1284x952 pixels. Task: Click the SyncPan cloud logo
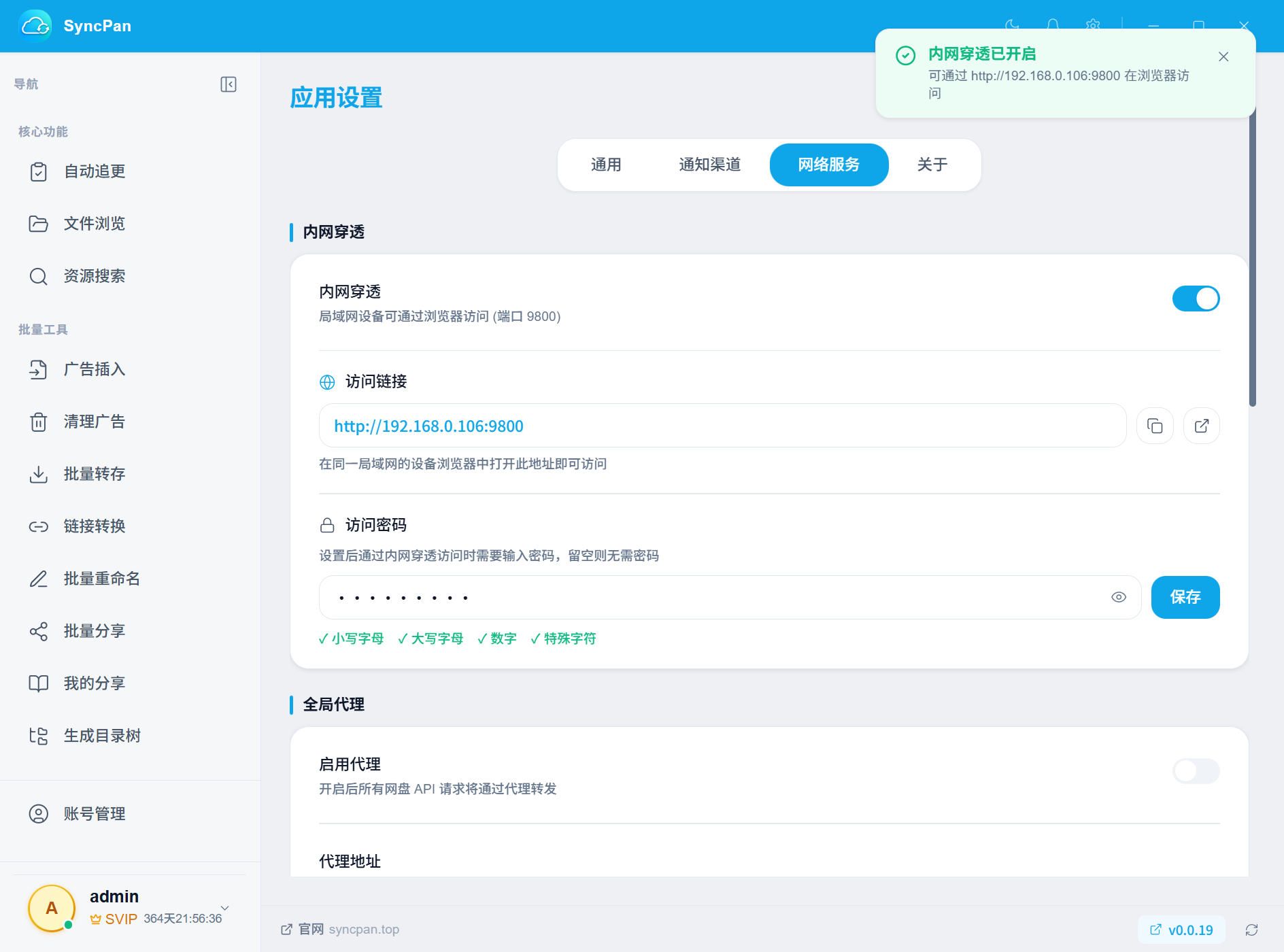[35, 26]
